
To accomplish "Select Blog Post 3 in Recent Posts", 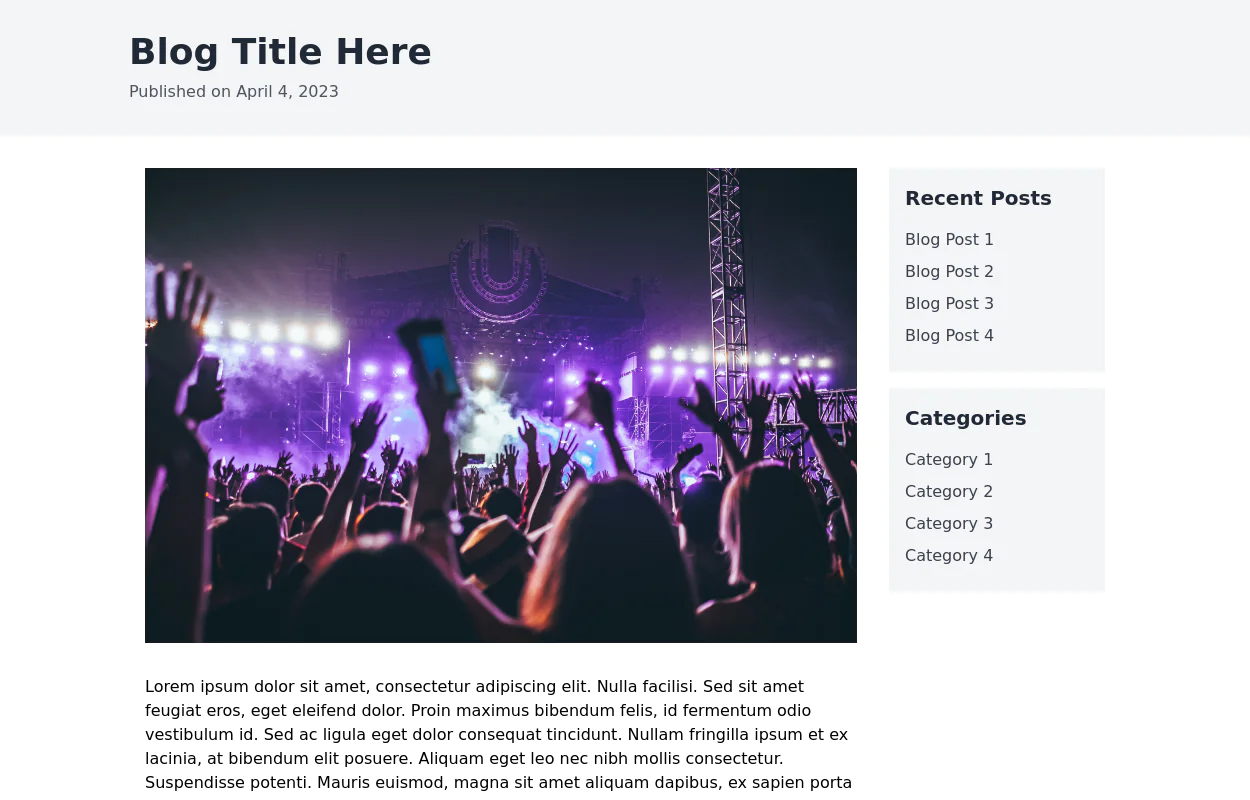I will tap(949, 304).
